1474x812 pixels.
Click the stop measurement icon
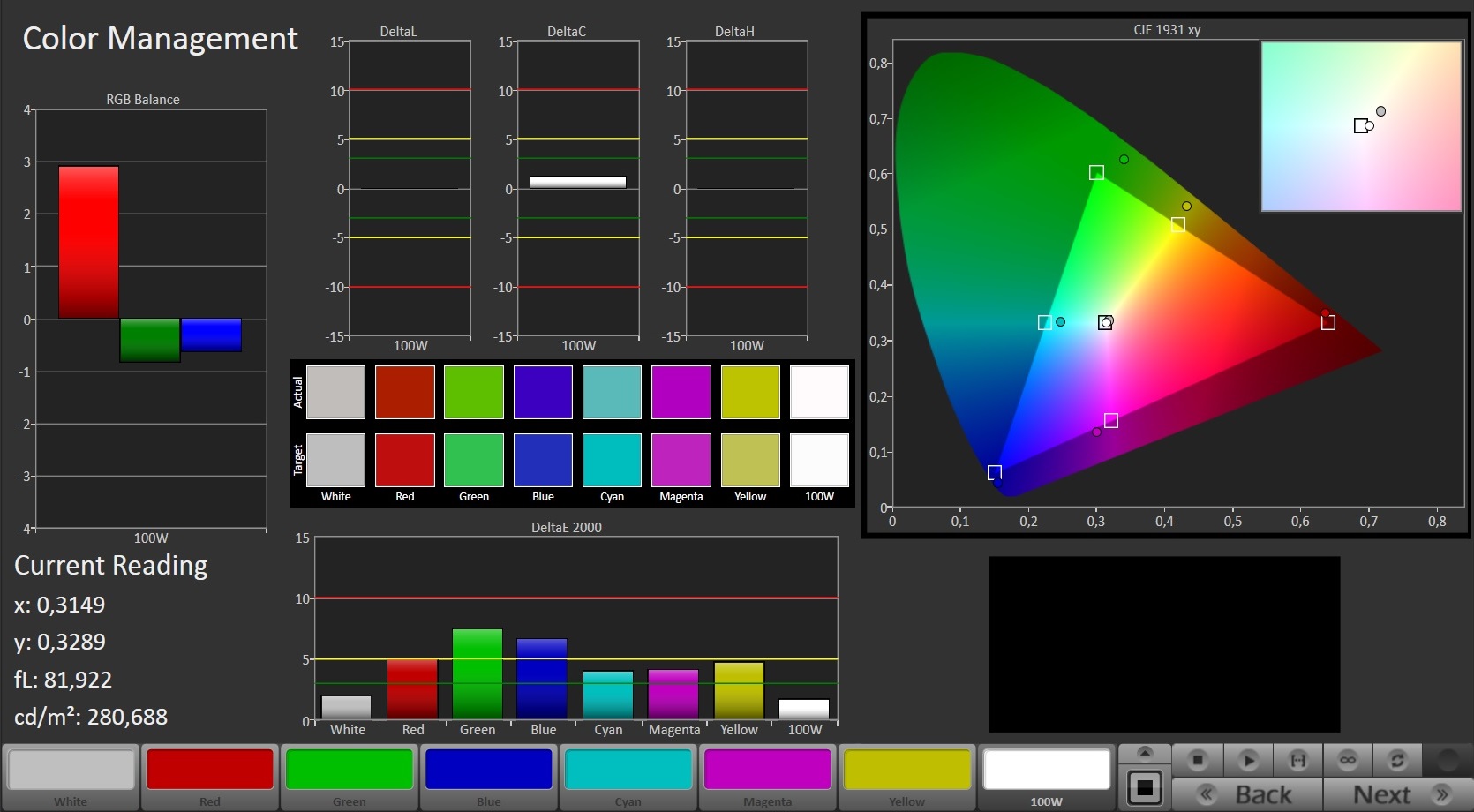tap(1198, 760)
